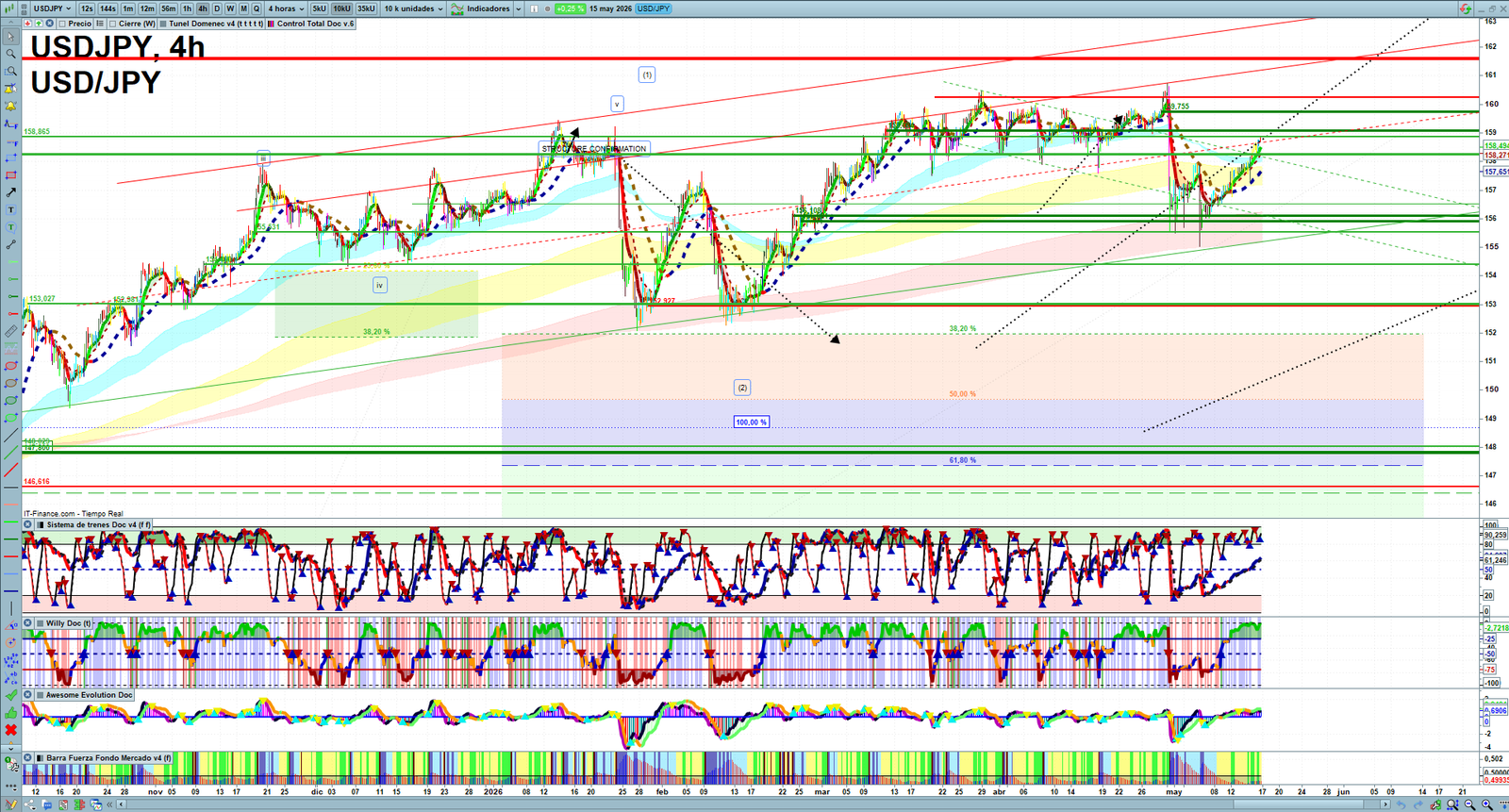Close Sistema de trenes Doc v4 panel
The image size is (1509, 812).
[x=28, y=524]
